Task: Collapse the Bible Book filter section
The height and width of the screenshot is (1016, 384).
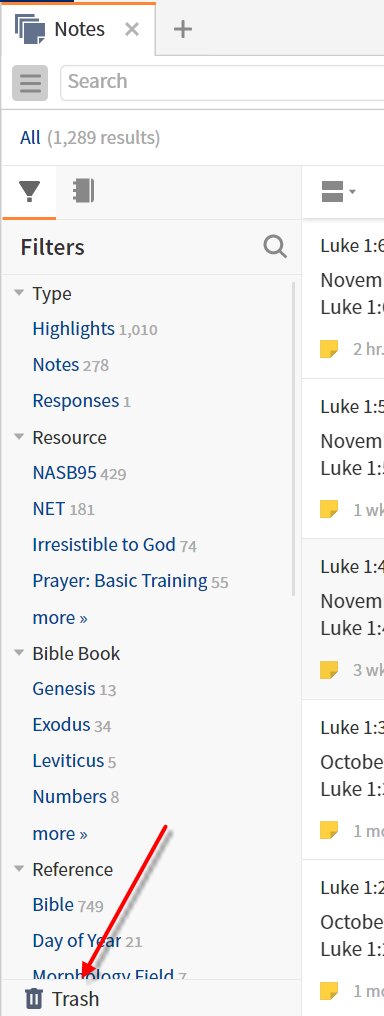Action: click(19, 652)
